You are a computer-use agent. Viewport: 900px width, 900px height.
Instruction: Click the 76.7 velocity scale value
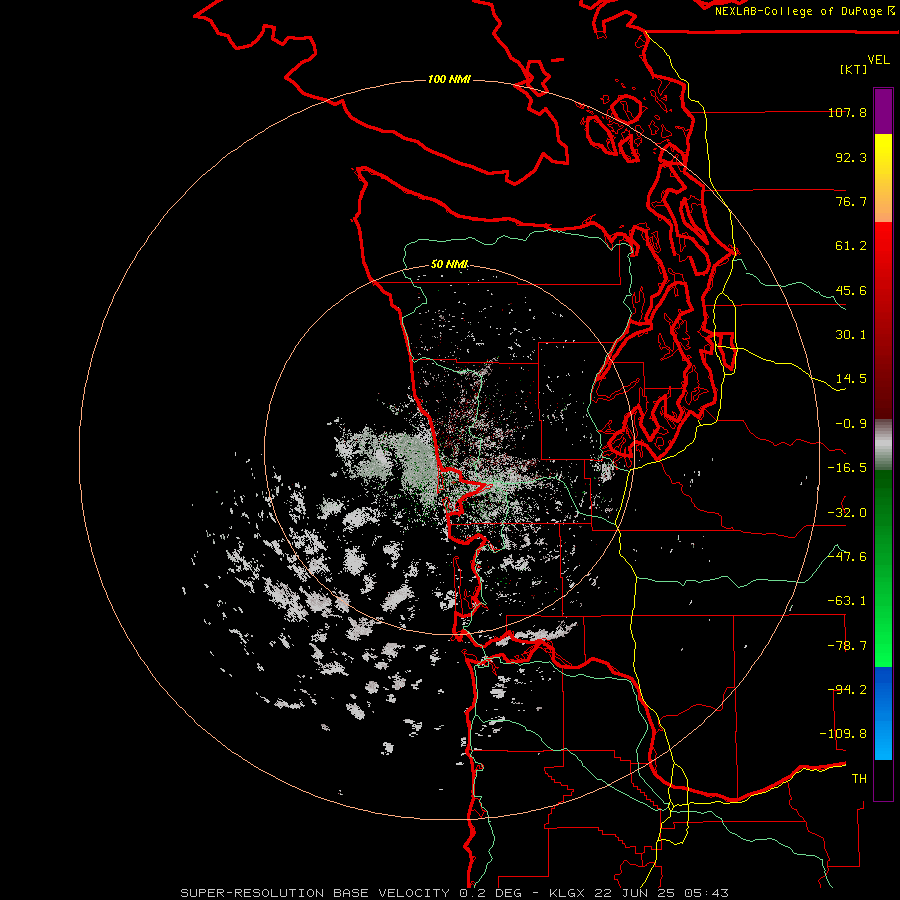pos(851,201)
